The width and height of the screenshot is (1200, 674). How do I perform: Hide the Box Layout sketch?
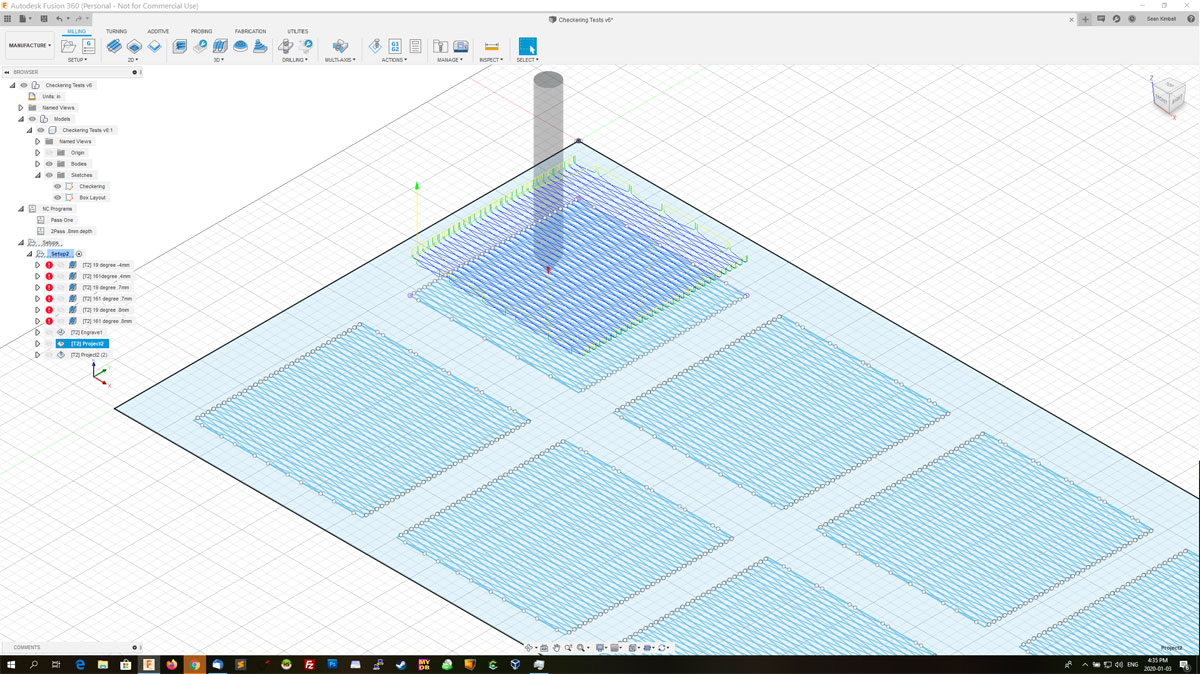[x=58, y=197]
